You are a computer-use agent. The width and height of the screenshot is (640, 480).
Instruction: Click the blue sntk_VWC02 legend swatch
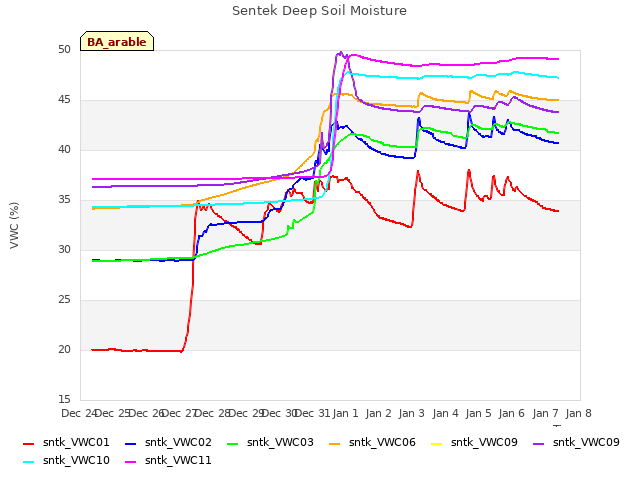(131, 444)
